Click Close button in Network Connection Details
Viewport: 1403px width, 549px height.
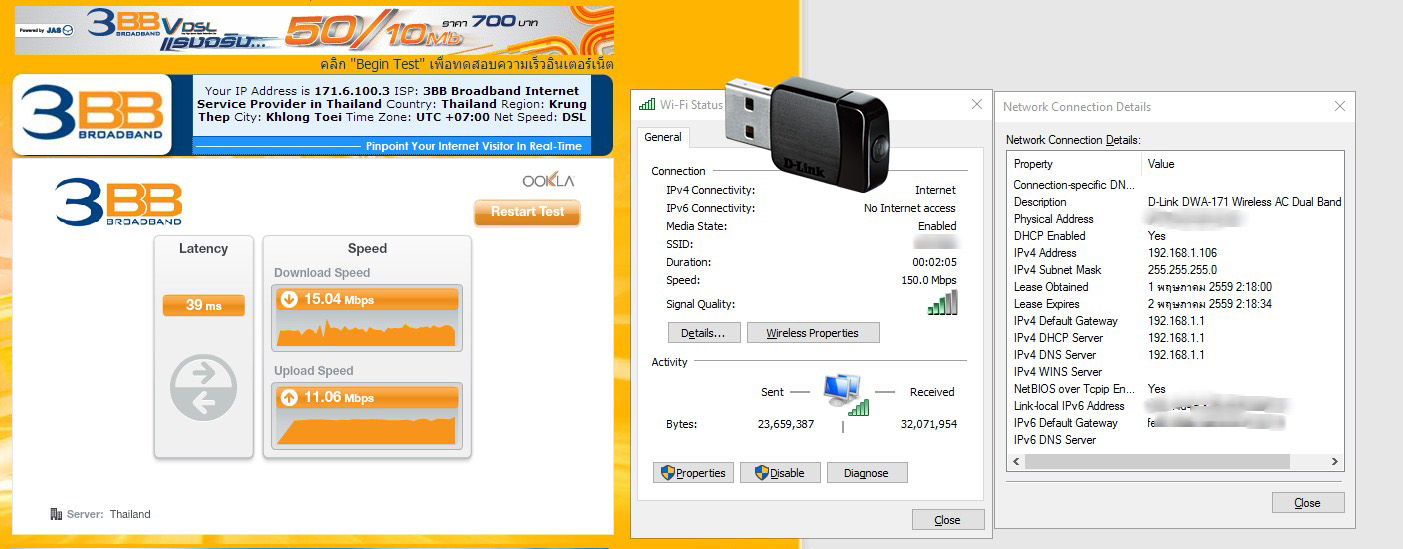(x=1308, y=503)
